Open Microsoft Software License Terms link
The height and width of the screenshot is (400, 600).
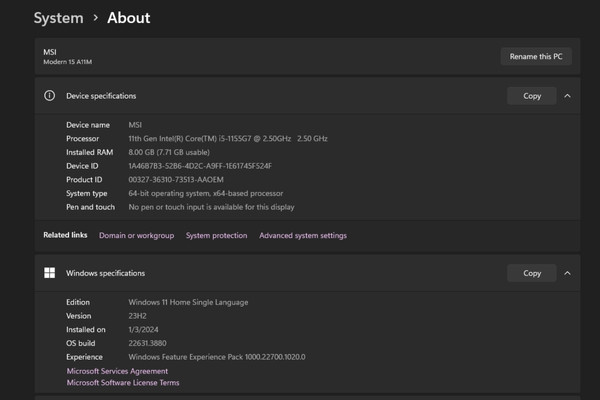tap(123, 382)
